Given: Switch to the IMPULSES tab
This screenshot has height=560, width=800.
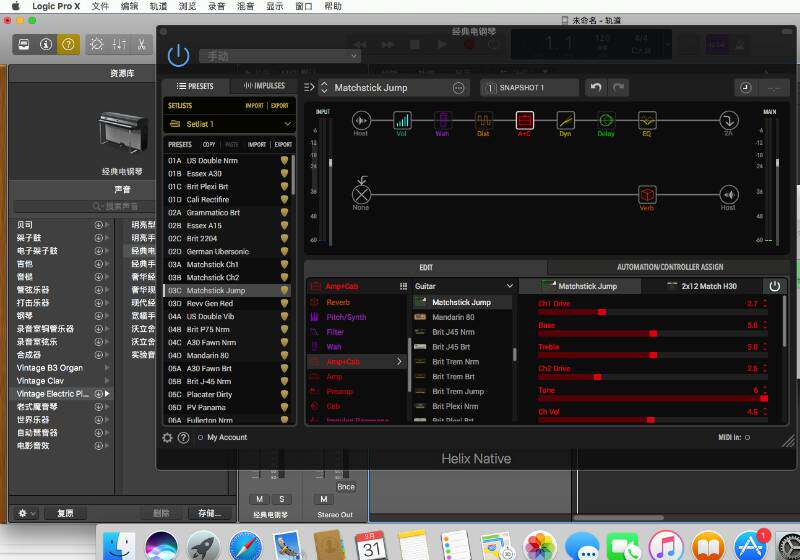Looking at the screenshot, I should (x=264, y=86).
